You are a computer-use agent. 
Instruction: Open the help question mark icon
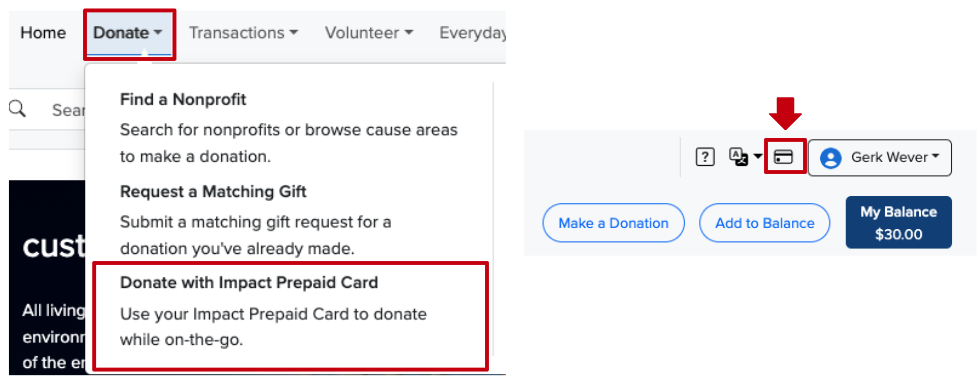click(x=704, y=157)
